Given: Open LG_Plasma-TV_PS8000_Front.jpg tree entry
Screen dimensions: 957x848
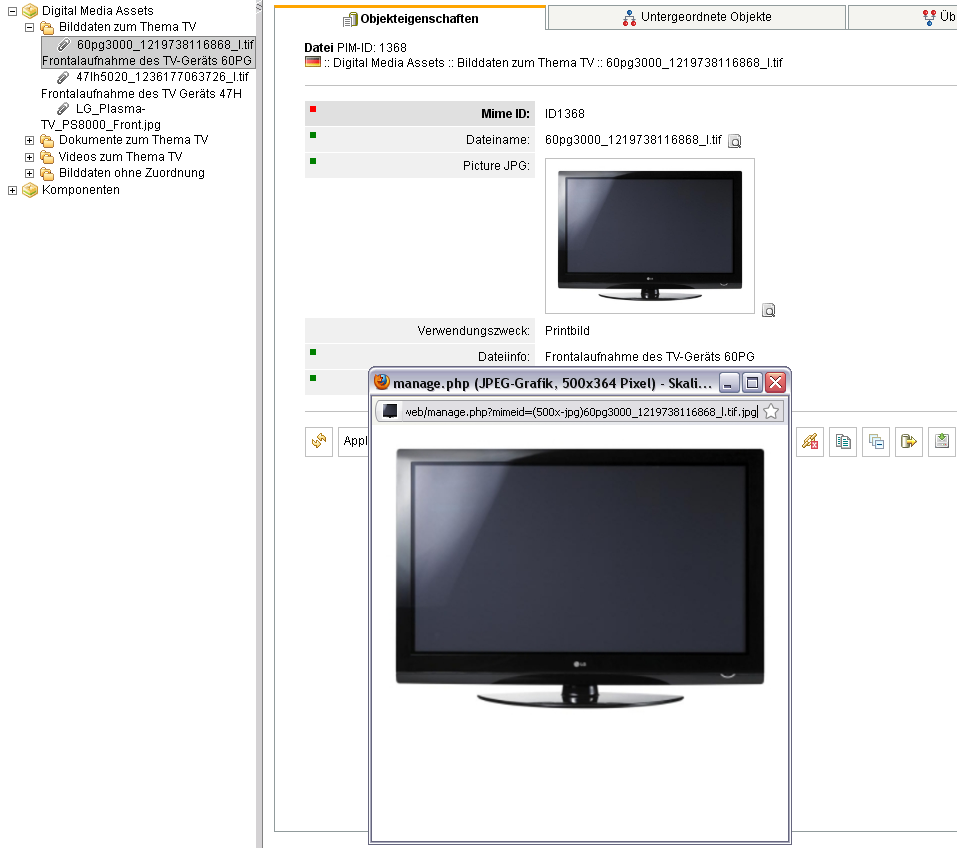Looking at the screenshot, I should click(x=110, y=109).
